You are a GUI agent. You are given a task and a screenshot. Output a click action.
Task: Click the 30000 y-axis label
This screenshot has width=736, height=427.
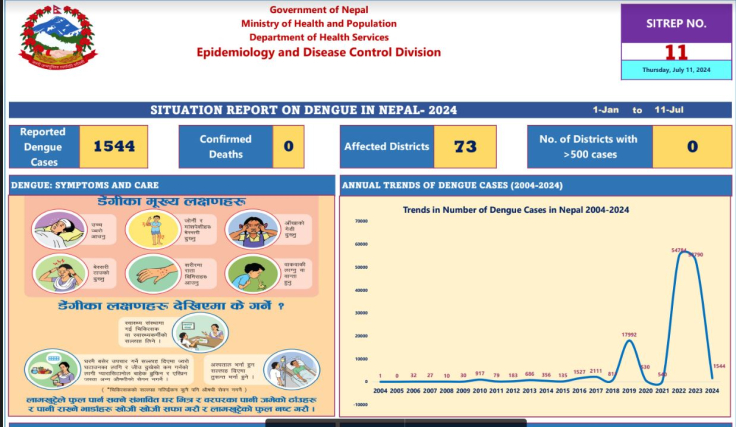click(361, 313)
